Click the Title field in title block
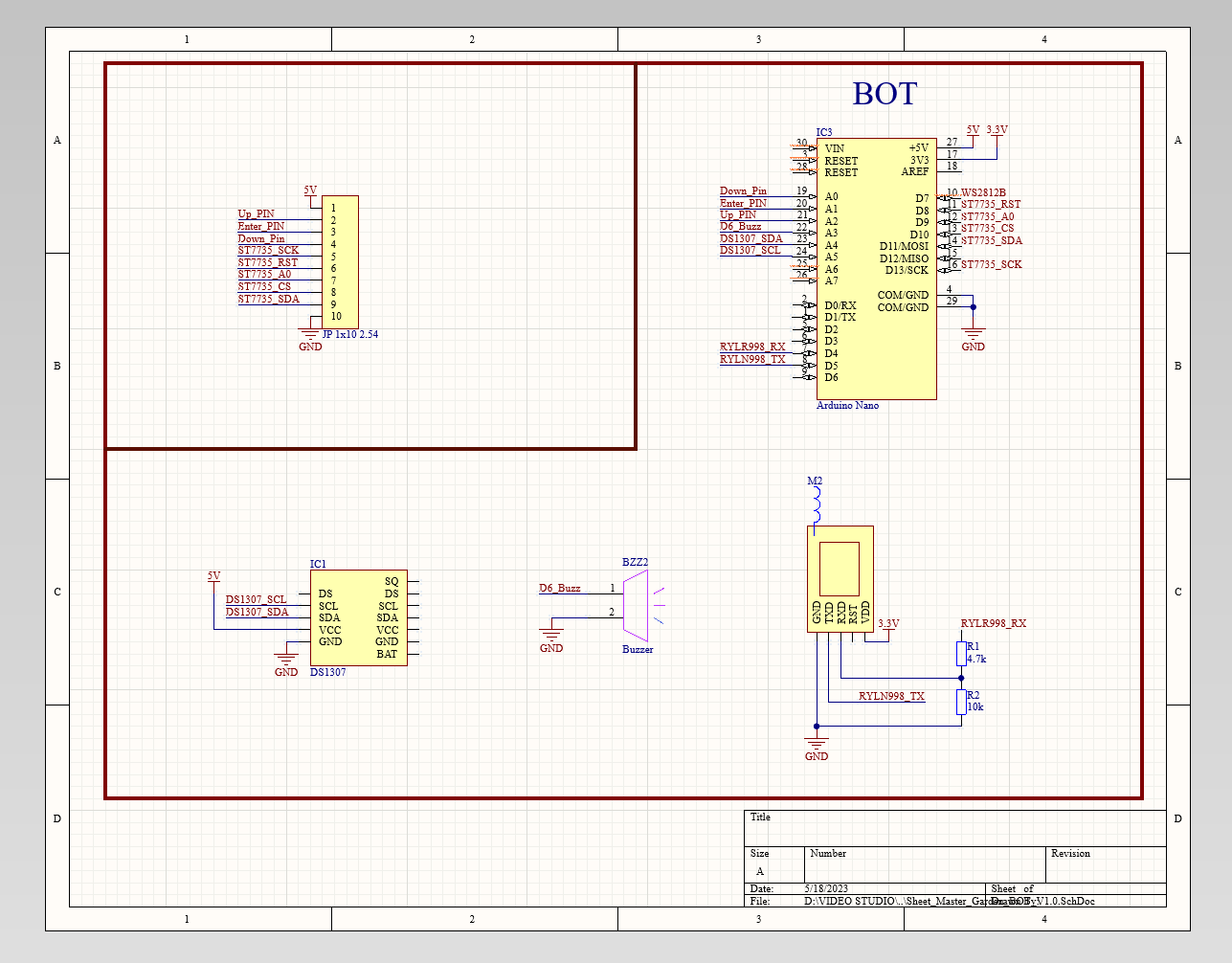 (x=761, y=817)
